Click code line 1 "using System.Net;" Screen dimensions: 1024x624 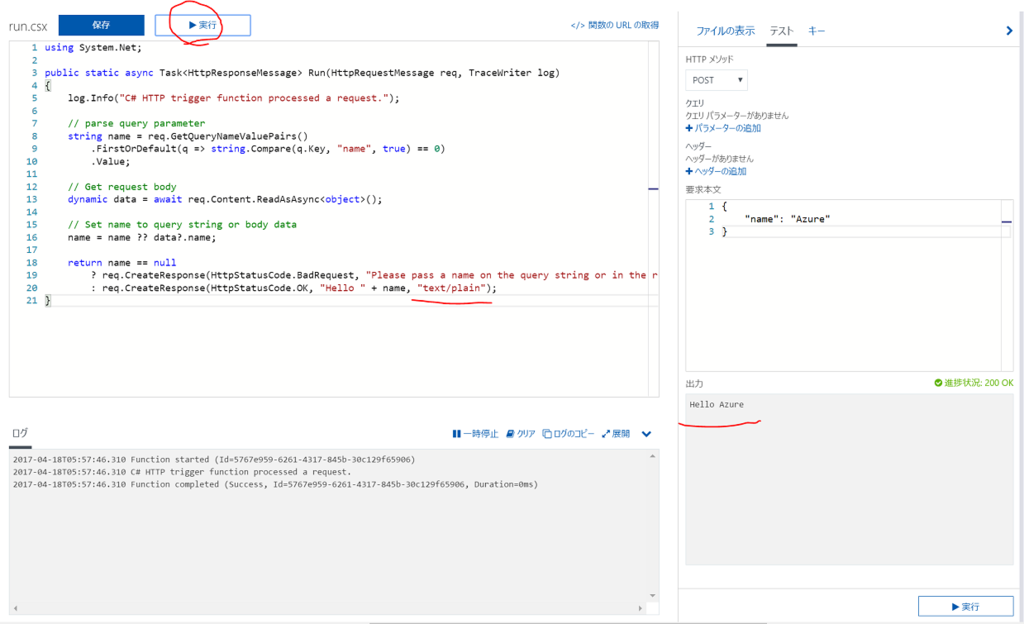point(93,48)
